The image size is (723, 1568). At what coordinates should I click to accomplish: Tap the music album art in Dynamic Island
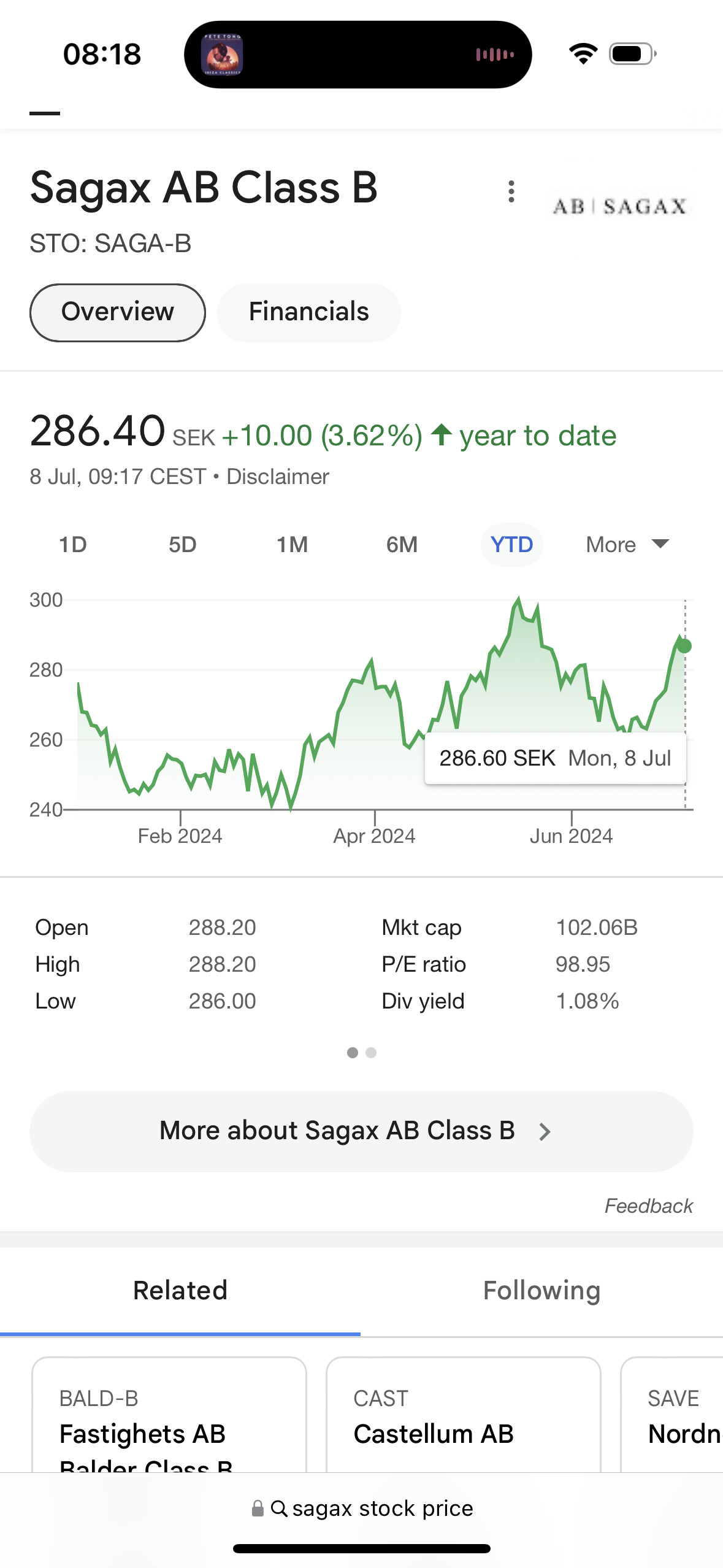(222, 55)
